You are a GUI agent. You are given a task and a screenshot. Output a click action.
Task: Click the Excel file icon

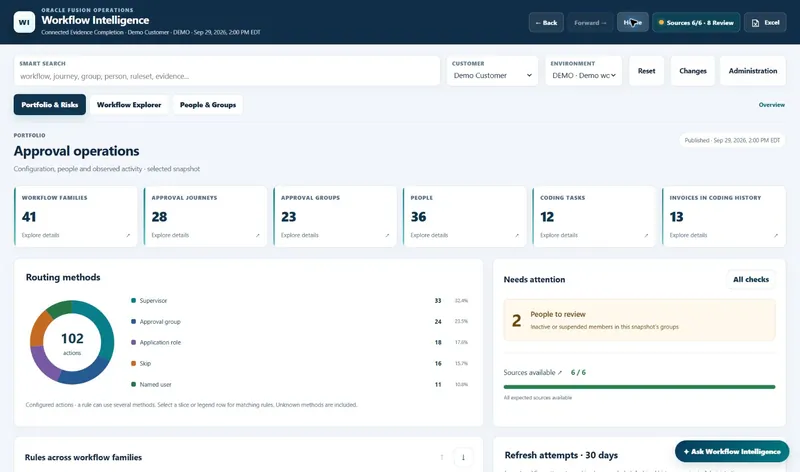coord(756,23)
